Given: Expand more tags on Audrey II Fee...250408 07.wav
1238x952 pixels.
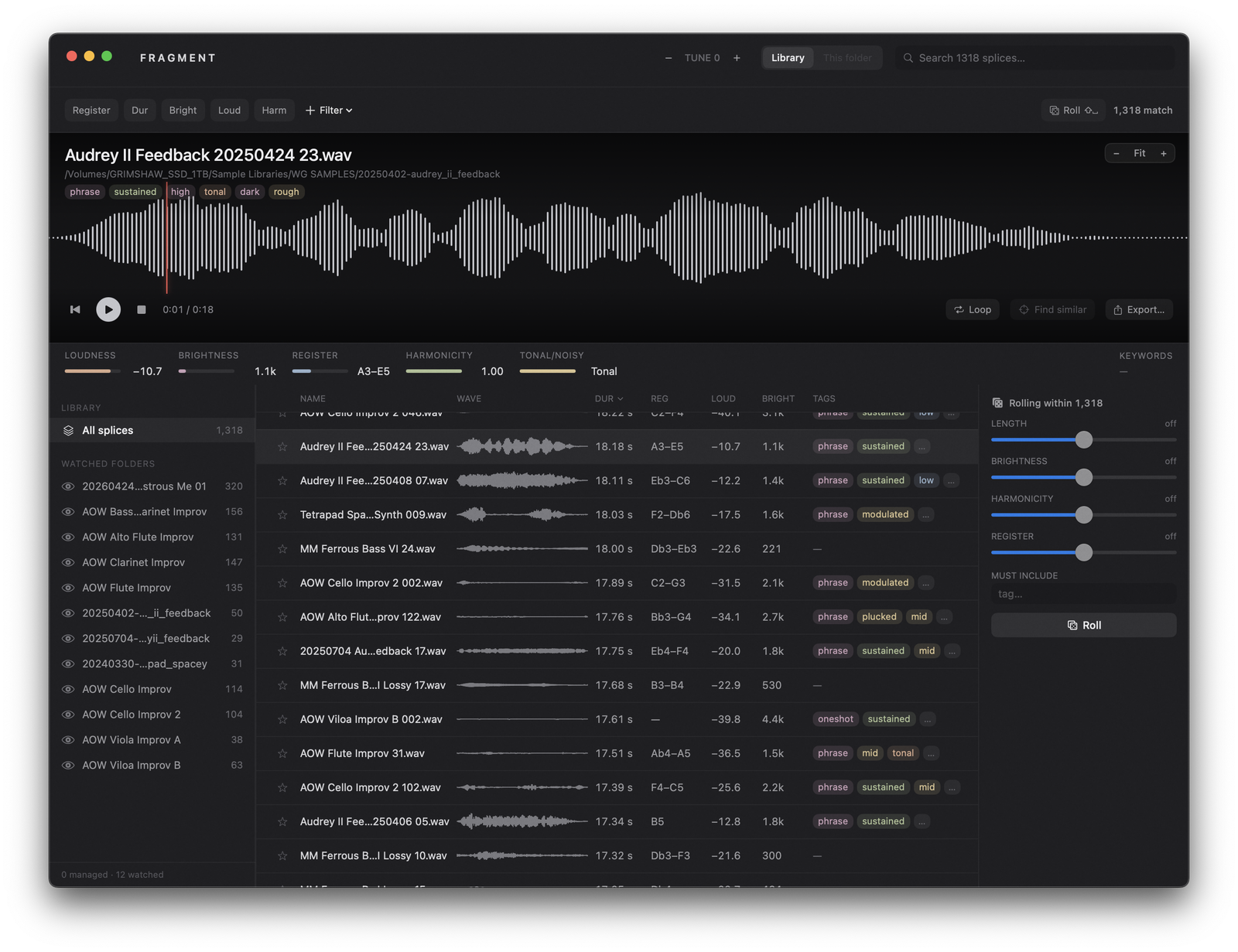Looking at the screenshot, I should (952, 481).
